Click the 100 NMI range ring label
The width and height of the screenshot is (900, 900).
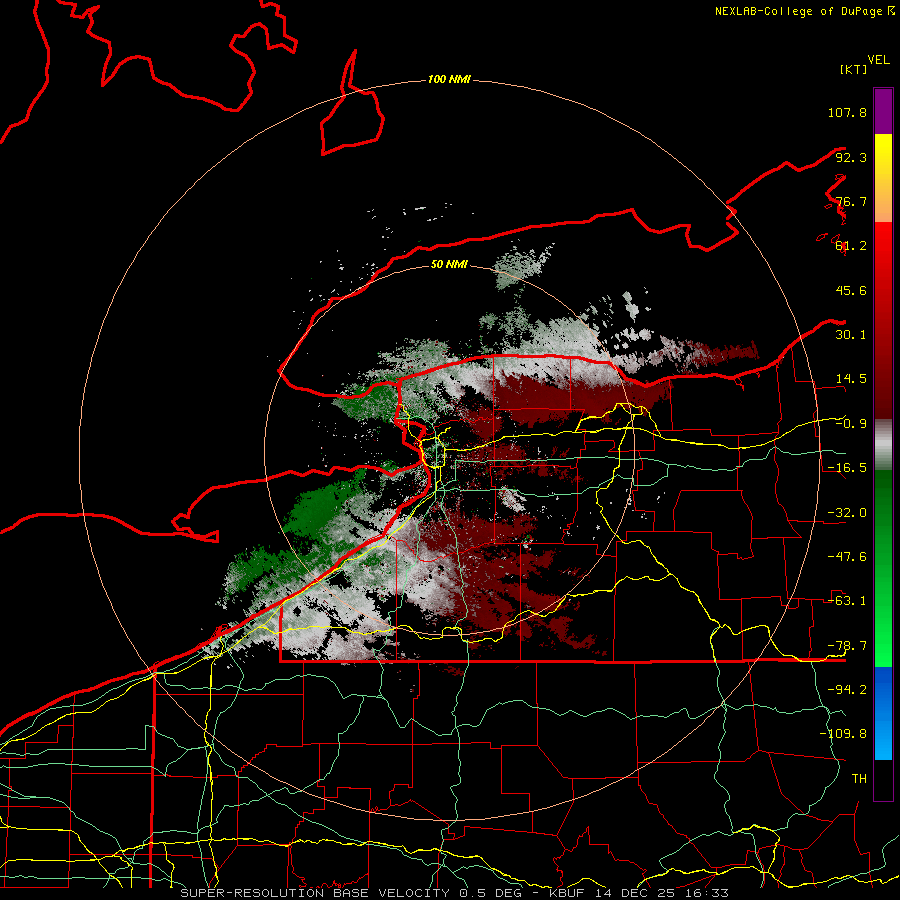pos(449,79)
